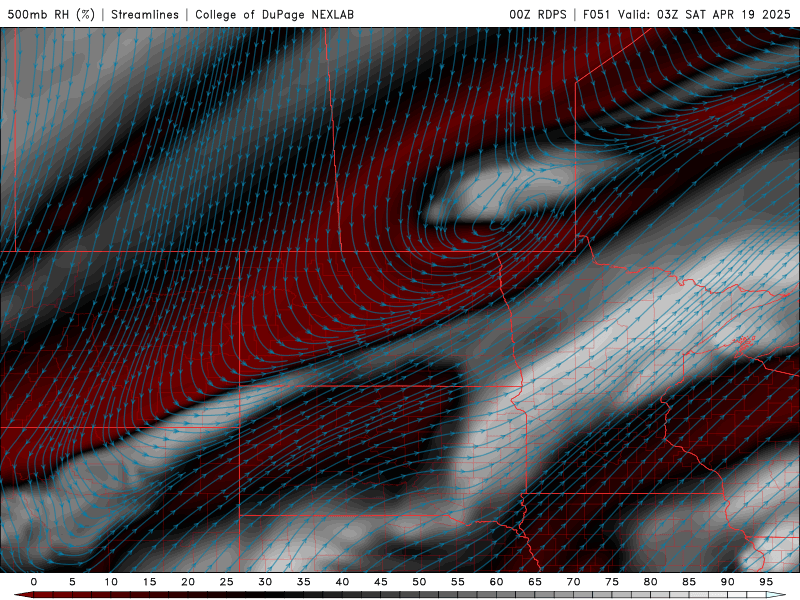Image resolution: width=800 pixels, height=600 pixels.
Task: Click the 95 value on color scale
Action: pos(766,582)
